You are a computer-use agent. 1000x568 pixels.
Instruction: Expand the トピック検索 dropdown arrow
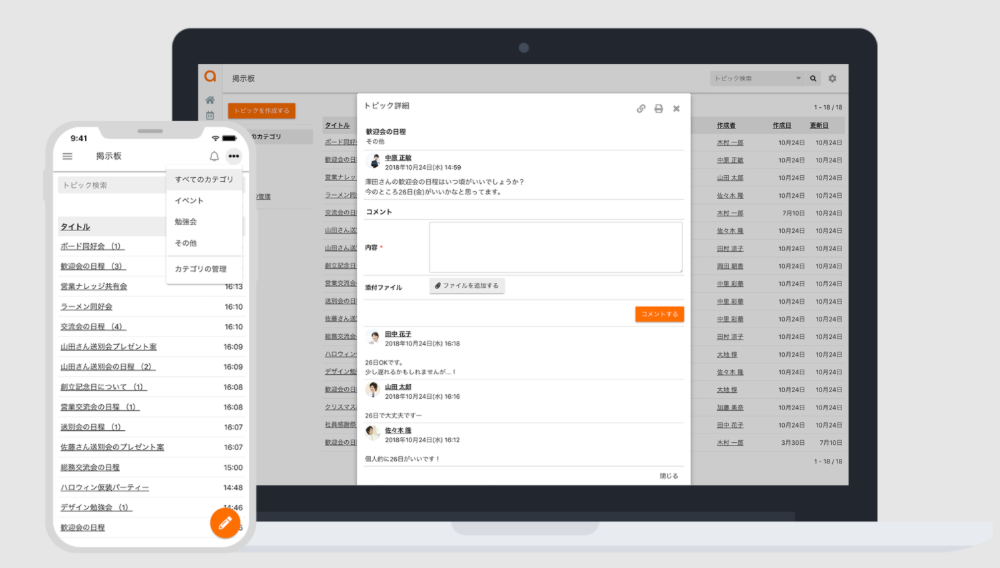[x=798, y=78]
